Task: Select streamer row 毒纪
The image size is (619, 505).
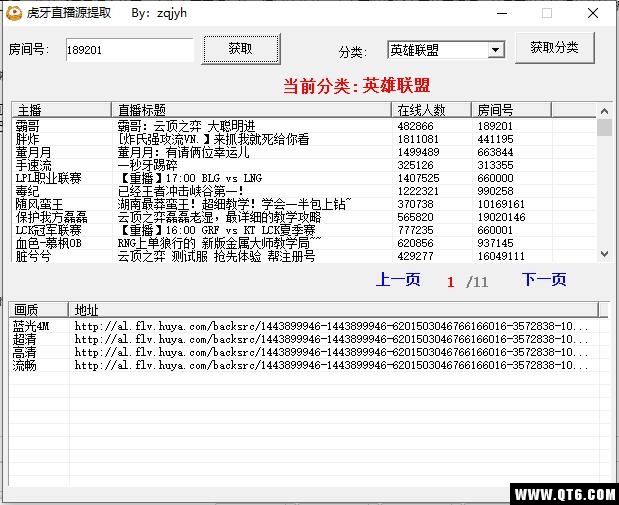Action: (x=304, y=191)
